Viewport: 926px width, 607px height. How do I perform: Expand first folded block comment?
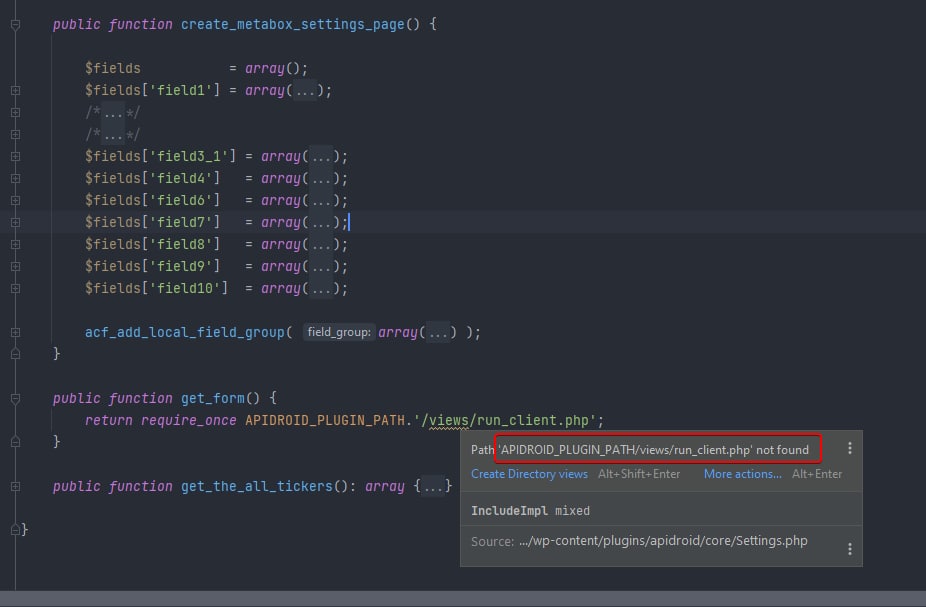[x=15, y=112]
